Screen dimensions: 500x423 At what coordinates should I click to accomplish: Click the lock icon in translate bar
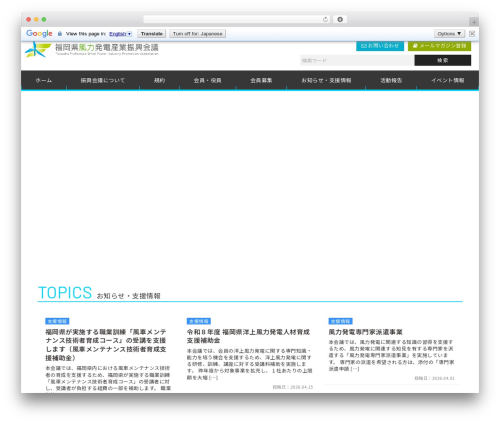point(60,34)
